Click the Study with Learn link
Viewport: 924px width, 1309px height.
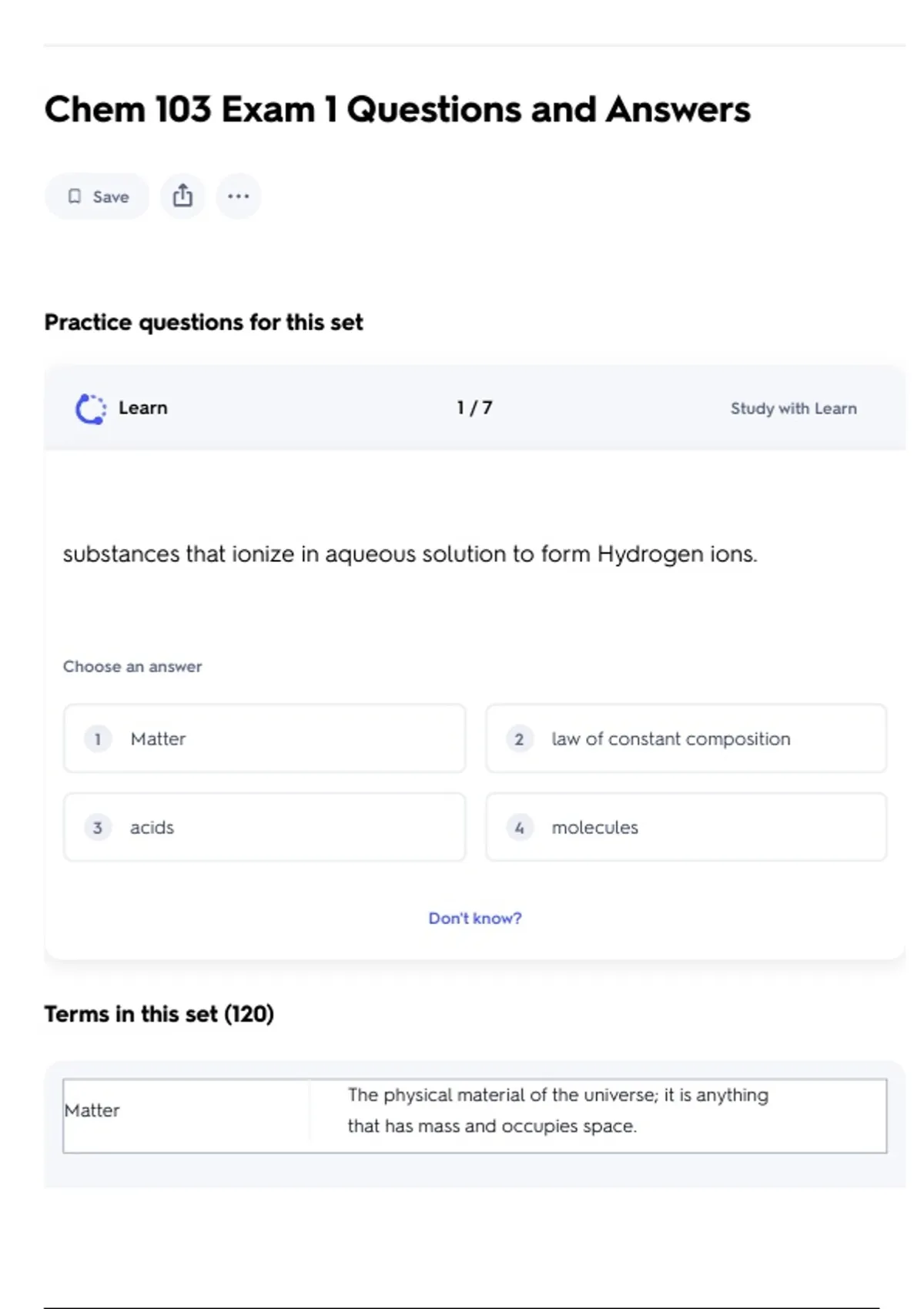(x=793, y=409)
